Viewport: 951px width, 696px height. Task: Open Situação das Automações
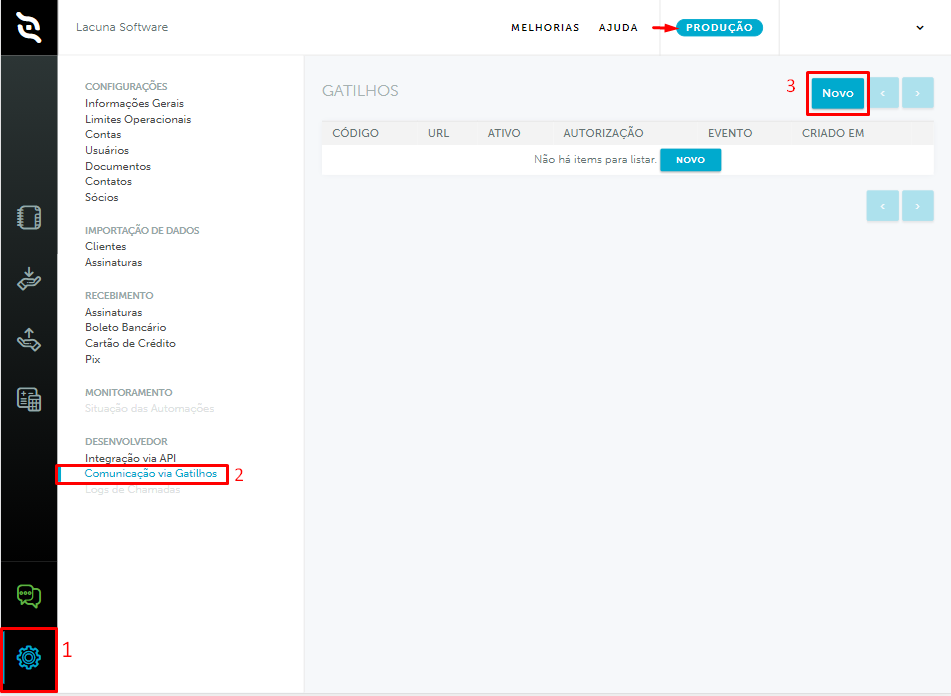pos(149,409)
